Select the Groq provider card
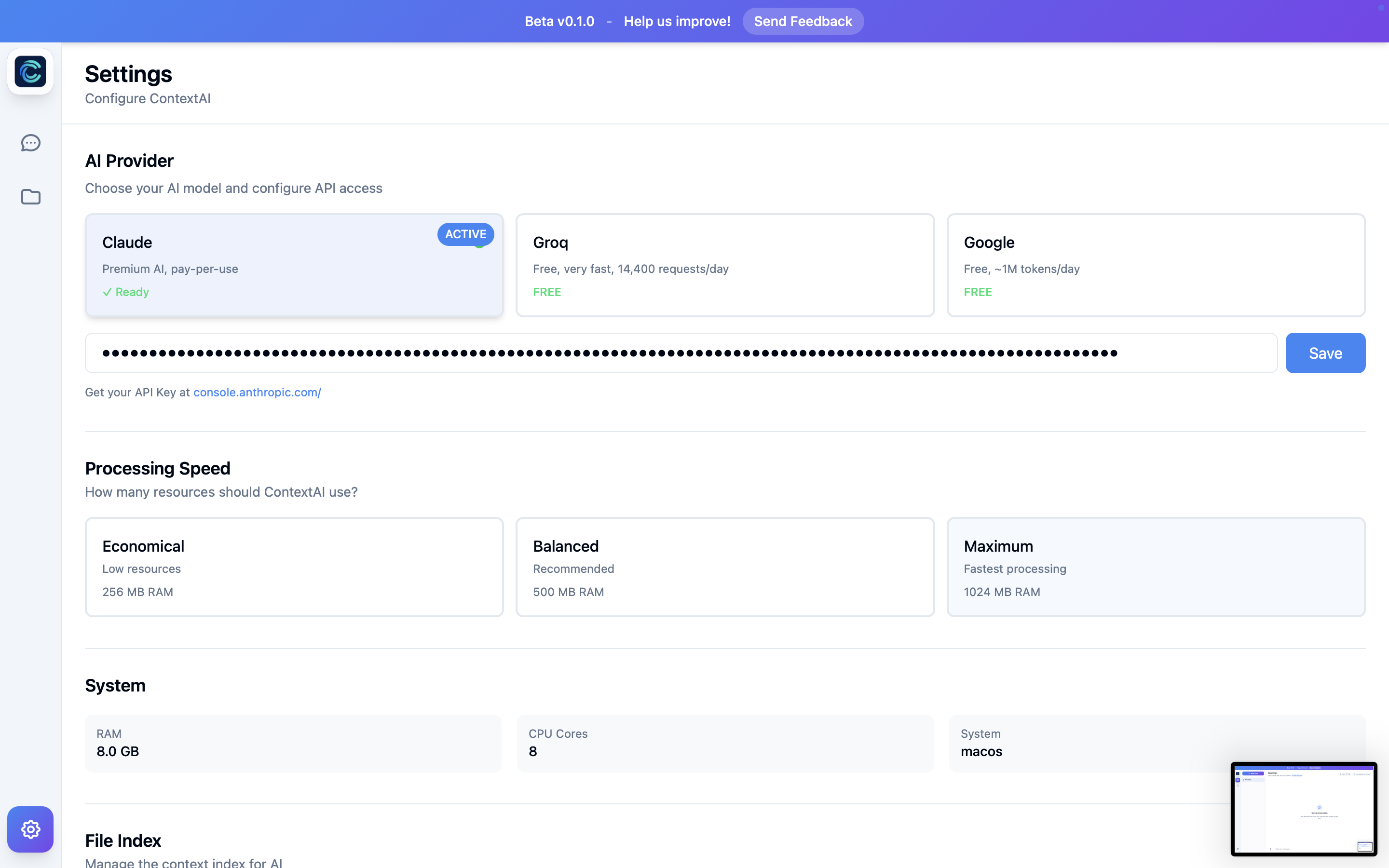This screenshot has width=1389, height=868. 724,265
